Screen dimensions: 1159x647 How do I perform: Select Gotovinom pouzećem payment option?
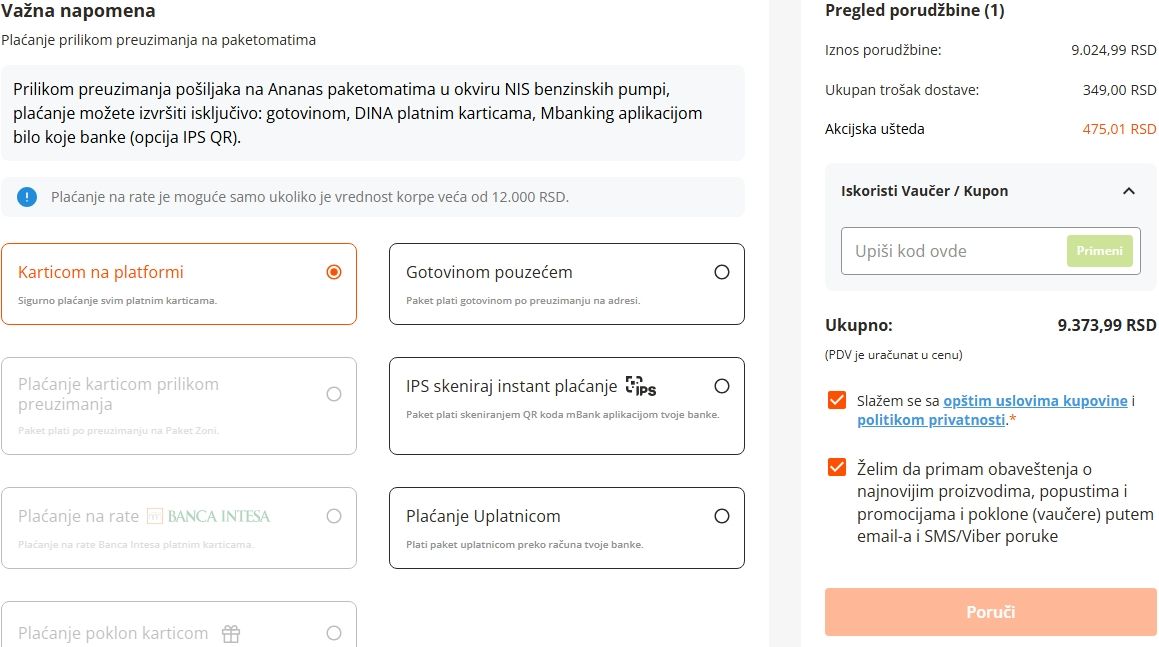(722, 272)
